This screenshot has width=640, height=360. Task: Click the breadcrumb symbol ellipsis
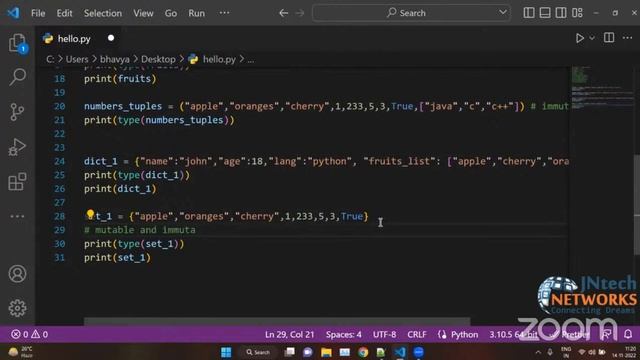pyautogui.click(x=251, y=60)
